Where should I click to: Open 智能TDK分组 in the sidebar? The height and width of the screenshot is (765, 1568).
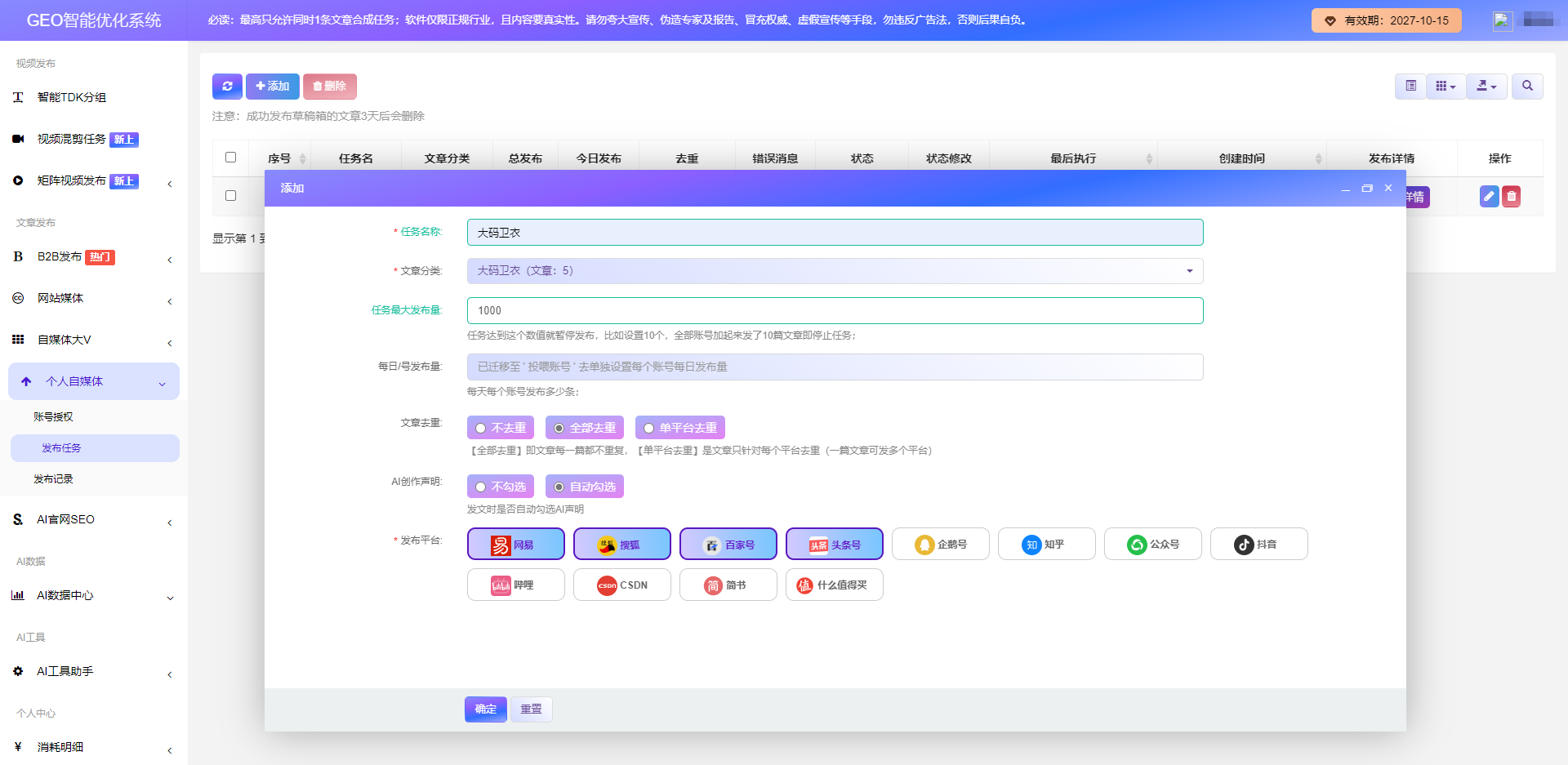coord(72,97)
